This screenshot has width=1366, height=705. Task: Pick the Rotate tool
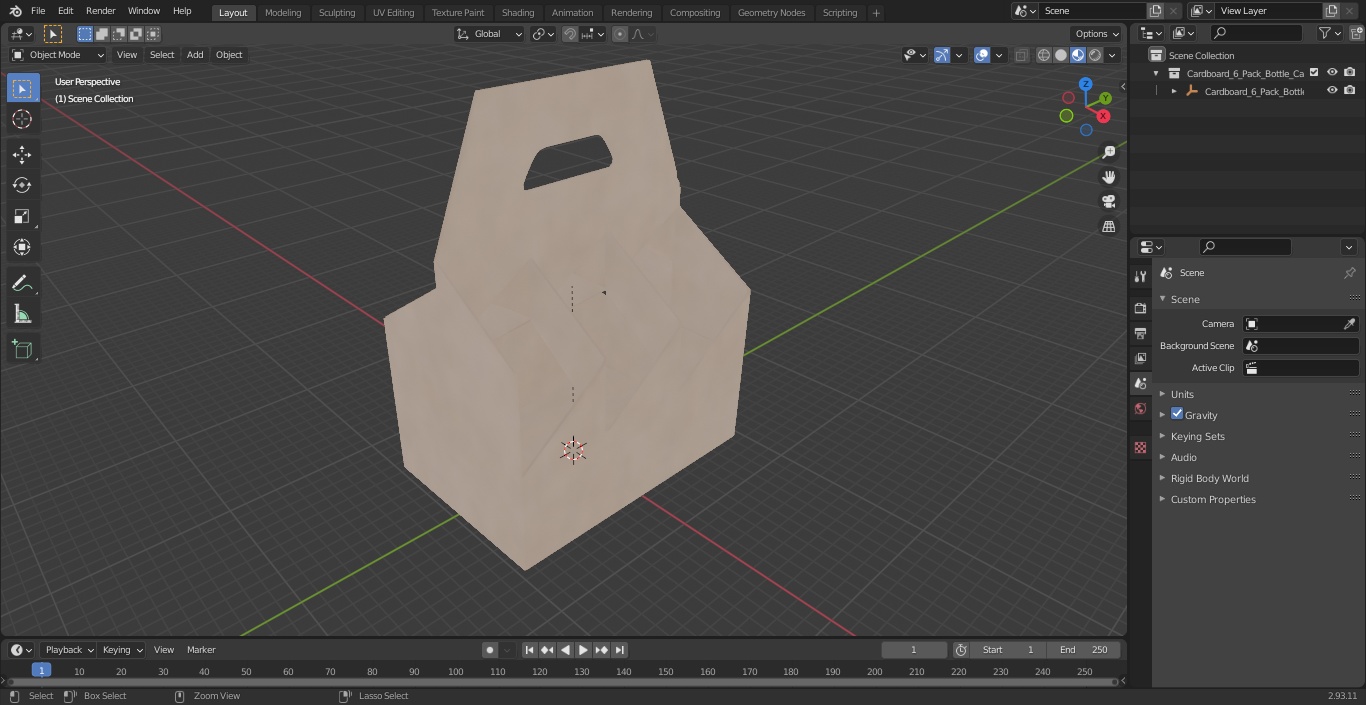click(x=22, y=185)
